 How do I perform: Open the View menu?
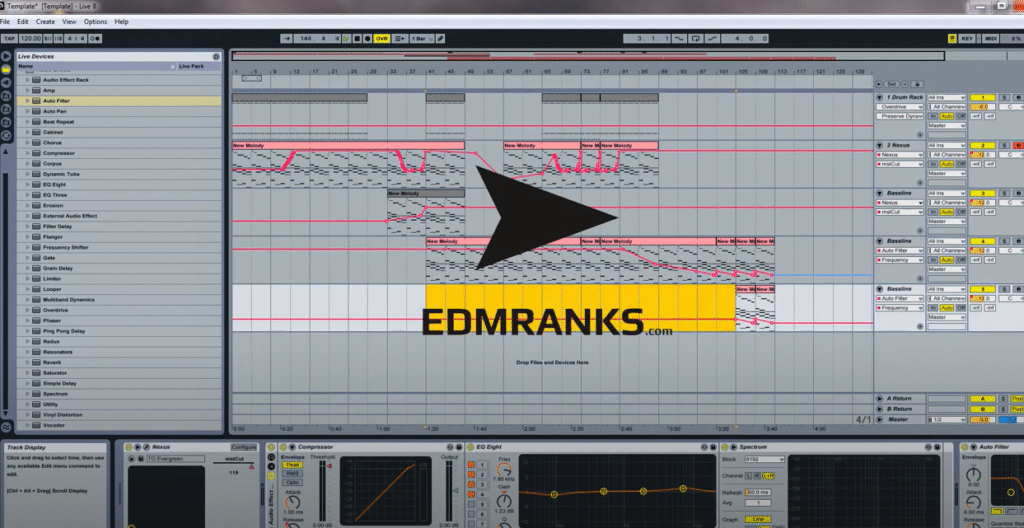pos(69,22)
